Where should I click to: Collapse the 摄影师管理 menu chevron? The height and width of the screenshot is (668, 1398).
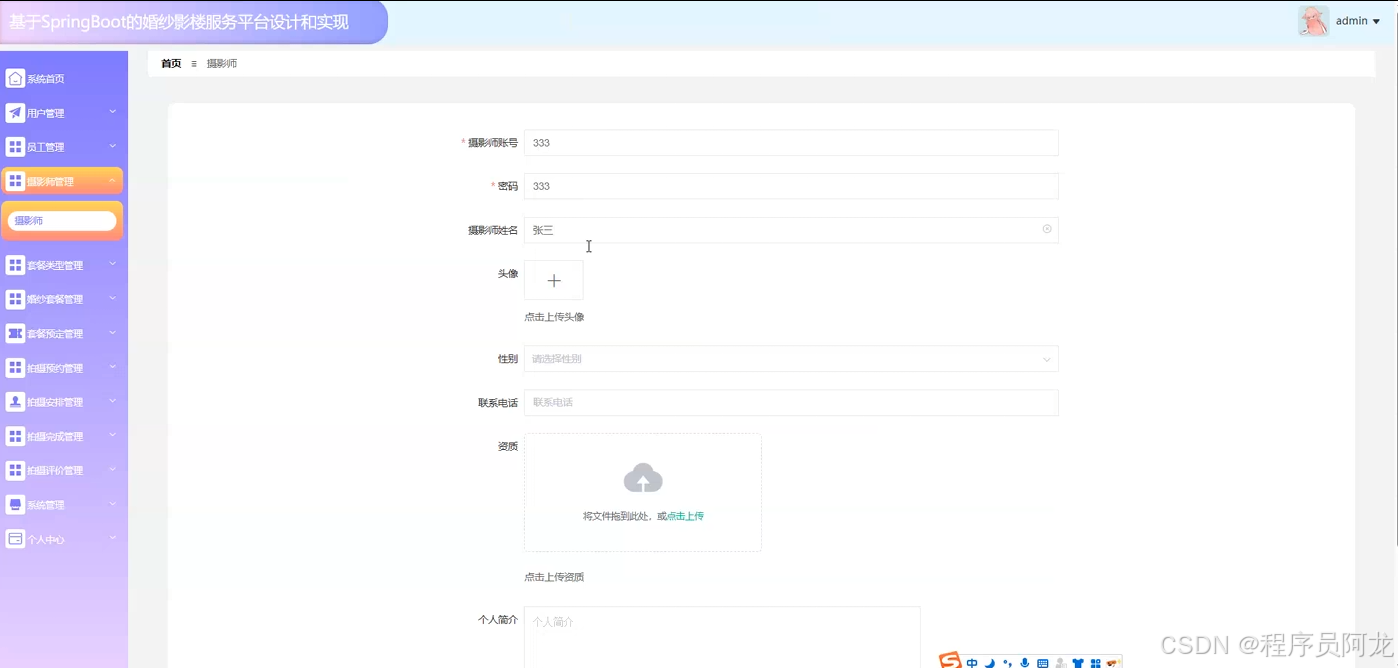pyautogui.click(x=113, y=180)
